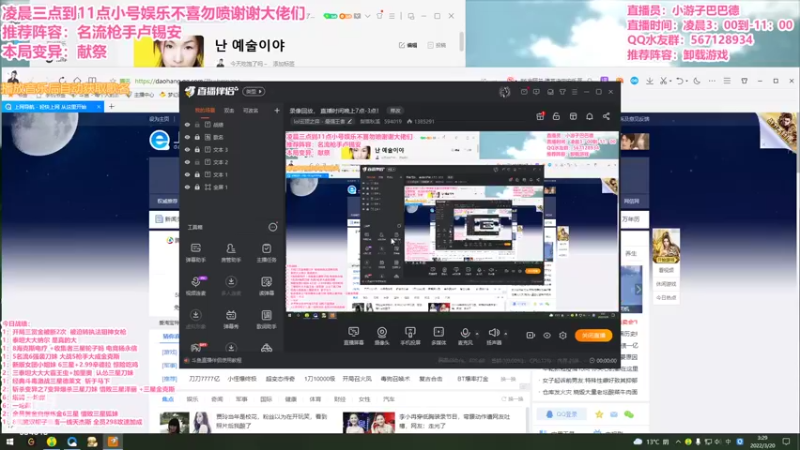Screen dimensions: 800x450
Task: Click the orange 关闭直播 button
Action: (593, 335)
